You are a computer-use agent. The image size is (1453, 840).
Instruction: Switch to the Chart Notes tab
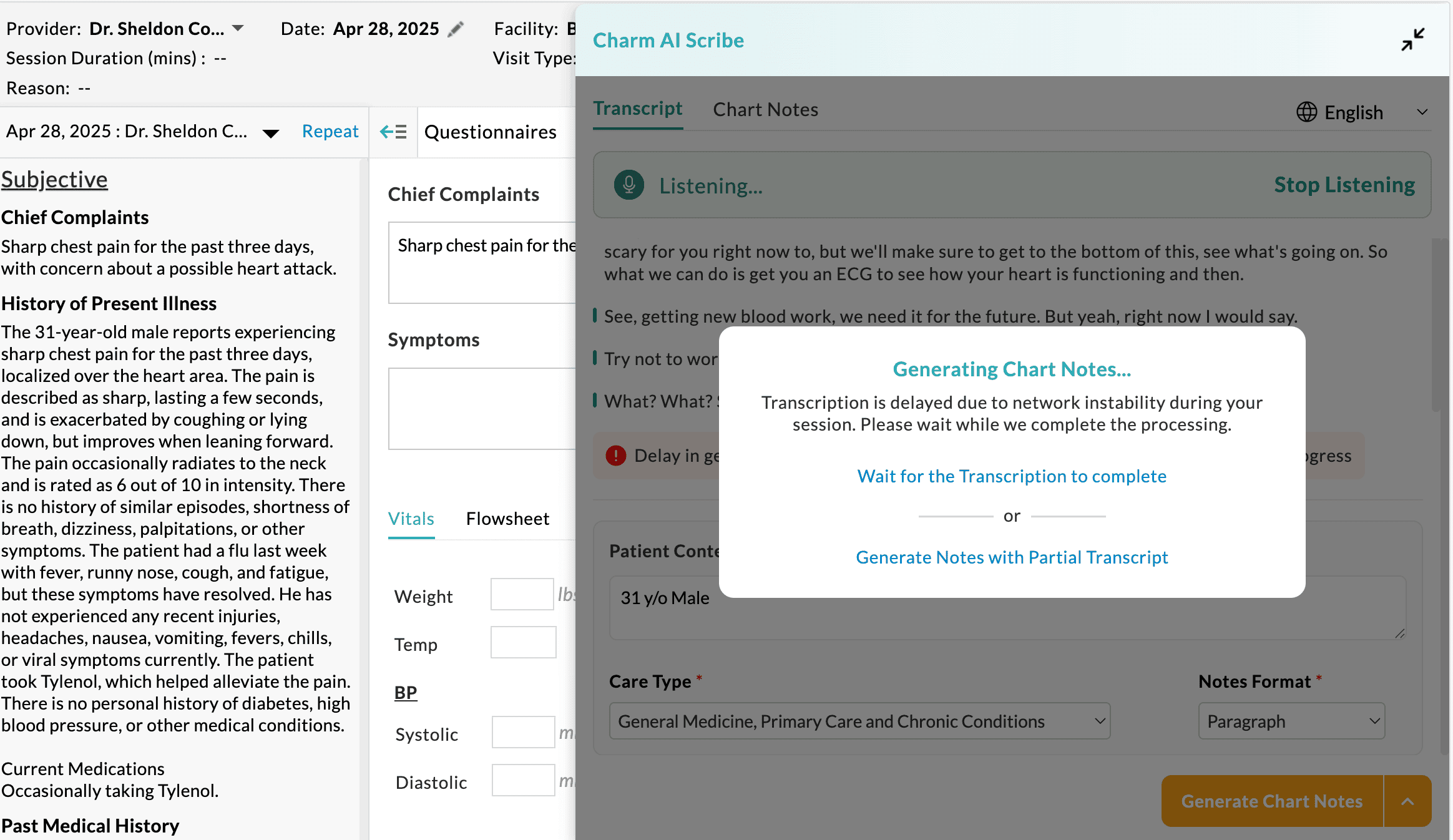(765, 109)
